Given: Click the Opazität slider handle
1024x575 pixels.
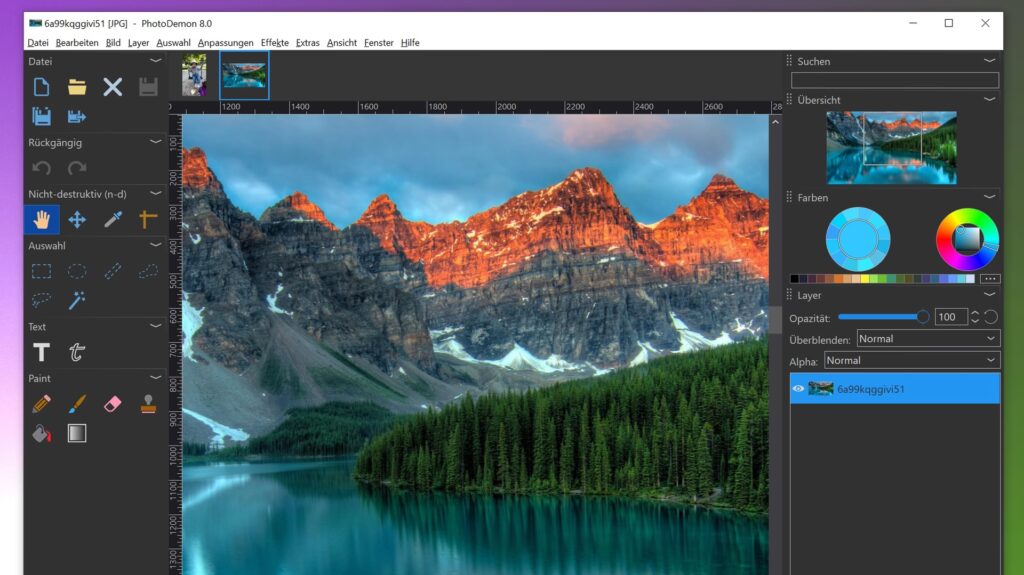Looking at the screenshot, I should coord(923,317).
